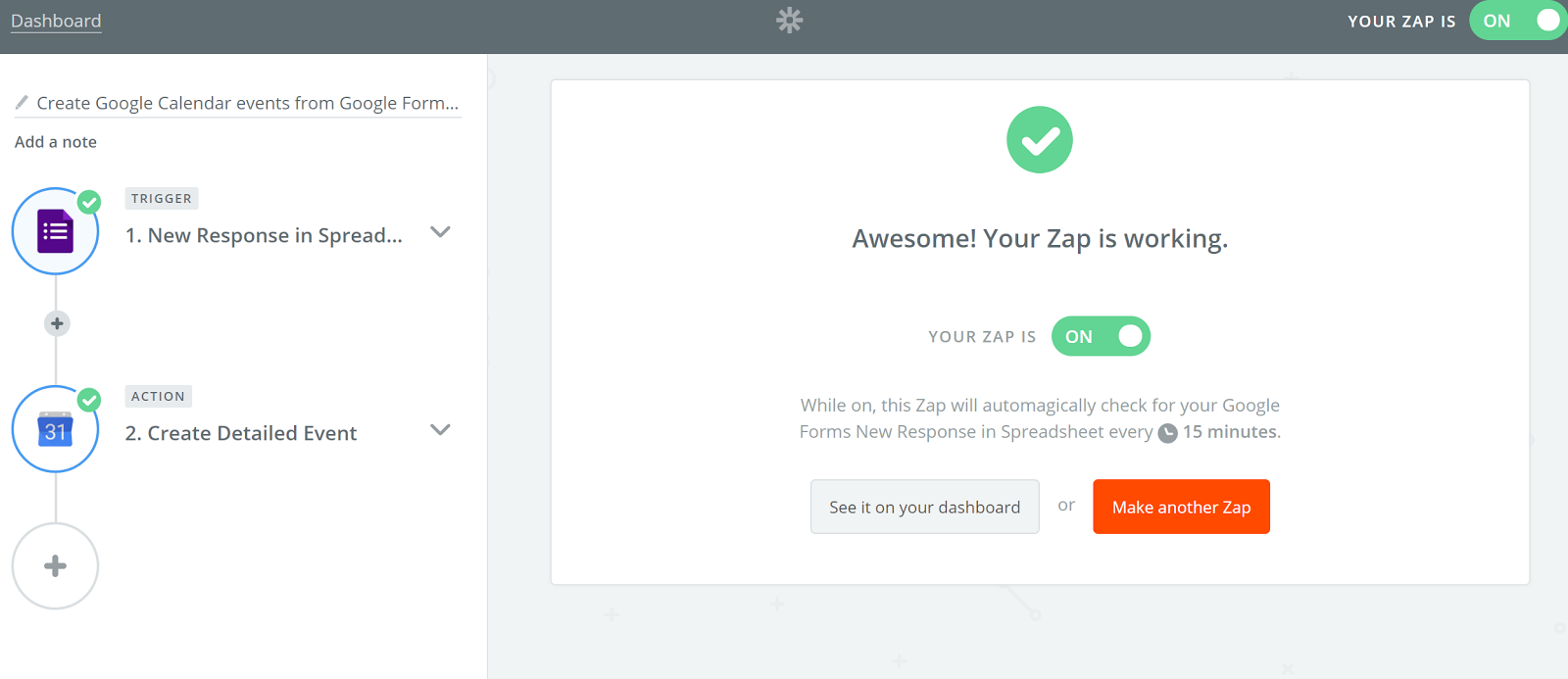Insert a step using small plus between steps
Screen dimensions: 1568x679
[x=57, y=323]
